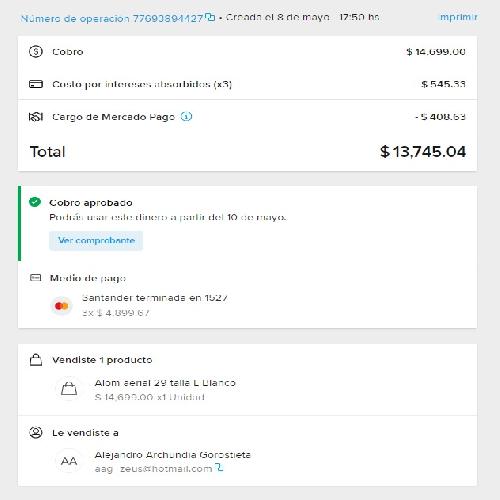Open the Imprimir print link

(459, 17)
